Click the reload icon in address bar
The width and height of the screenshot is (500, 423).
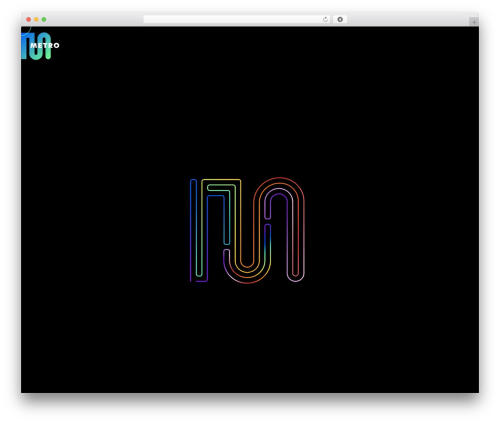[x=325, y=19]
